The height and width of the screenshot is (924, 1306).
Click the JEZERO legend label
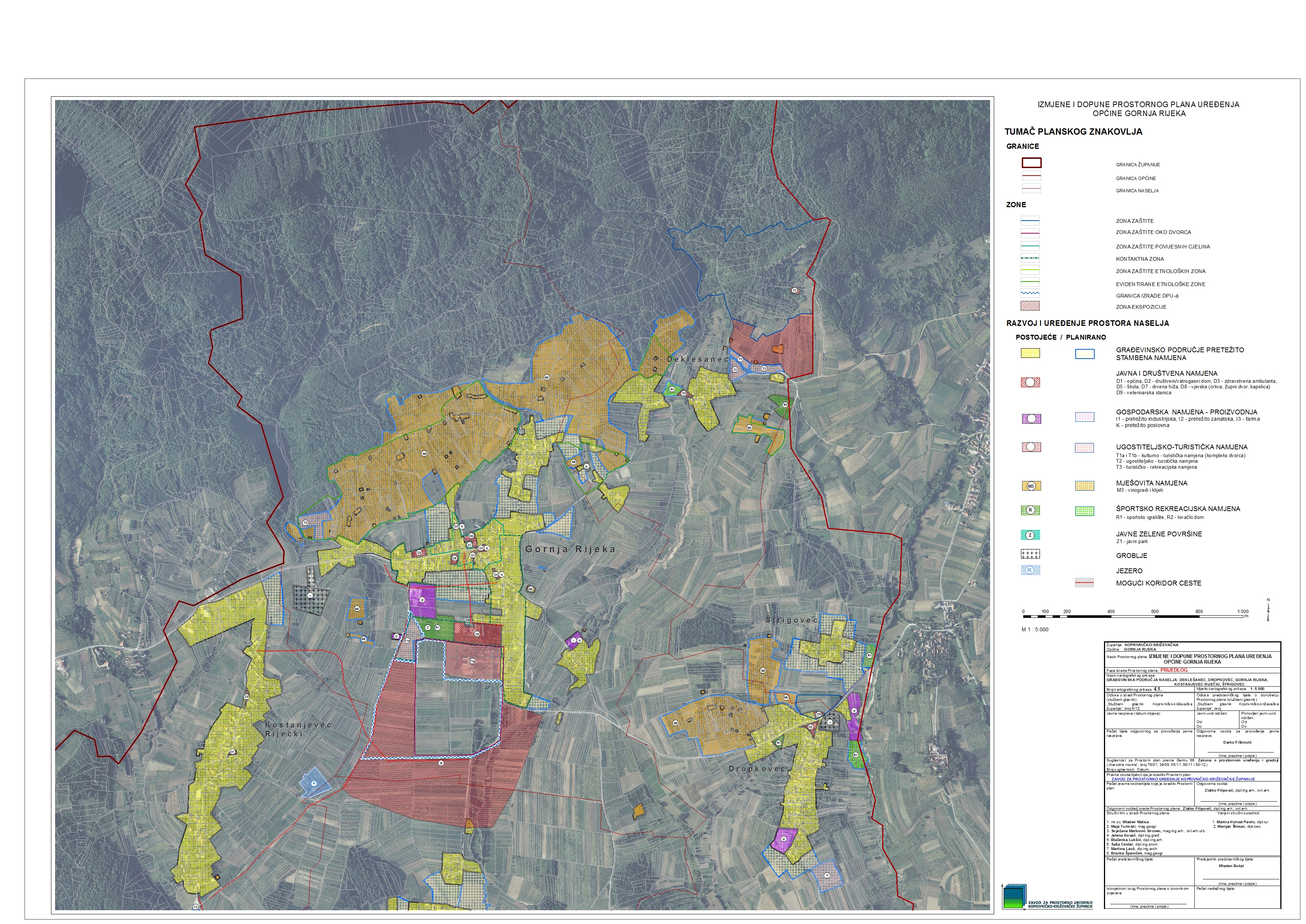click(1129, 571)
